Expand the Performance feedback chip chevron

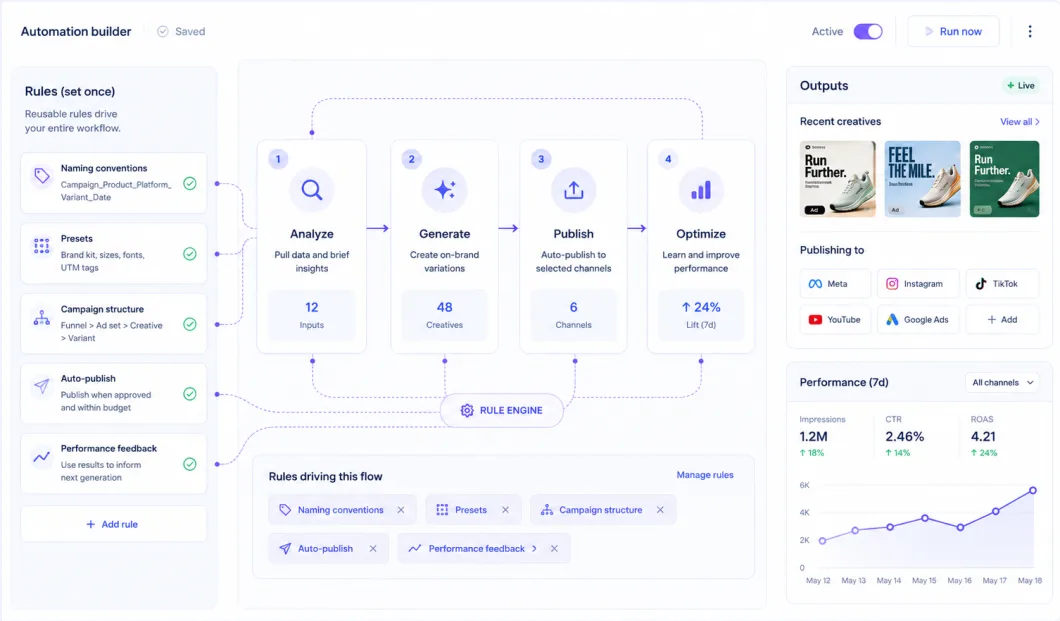pyautogui.click(x=534, y=549)
